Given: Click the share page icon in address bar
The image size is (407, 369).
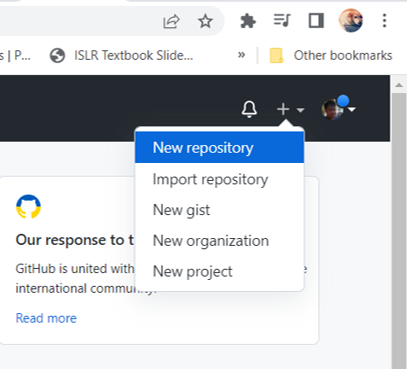Looking at the screenshot, I should point(171,21).
